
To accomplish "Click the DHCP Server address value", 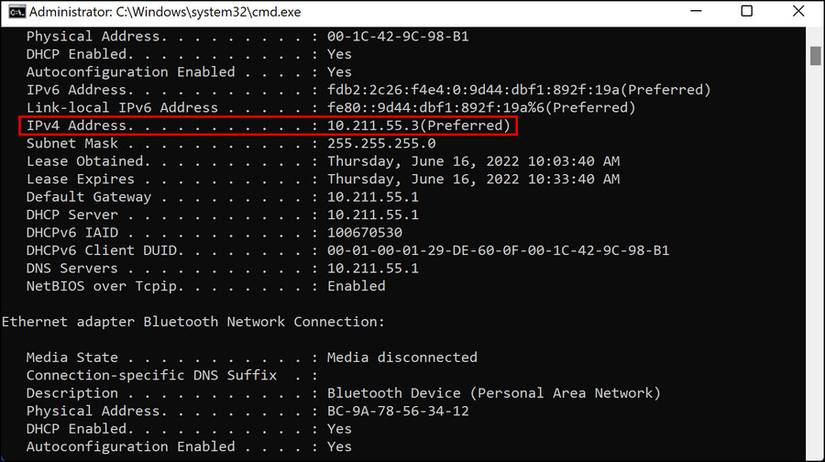I will pyautogui.click(x=373, y=215).
